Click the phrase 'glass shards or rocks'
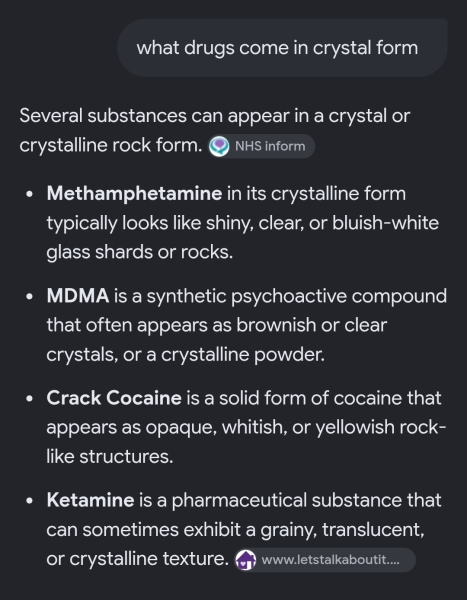Viewport: 467px width, 600px height. [139, 253]
